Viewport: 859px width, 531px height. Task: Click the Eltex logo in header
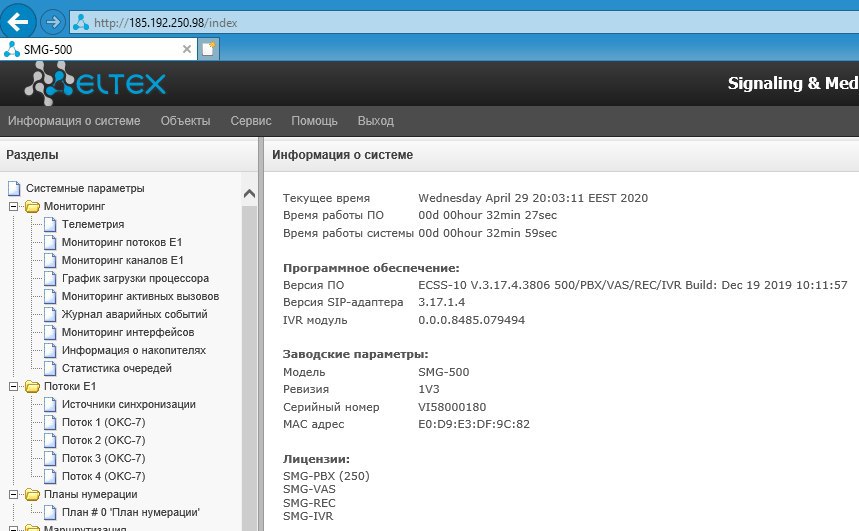95,83
